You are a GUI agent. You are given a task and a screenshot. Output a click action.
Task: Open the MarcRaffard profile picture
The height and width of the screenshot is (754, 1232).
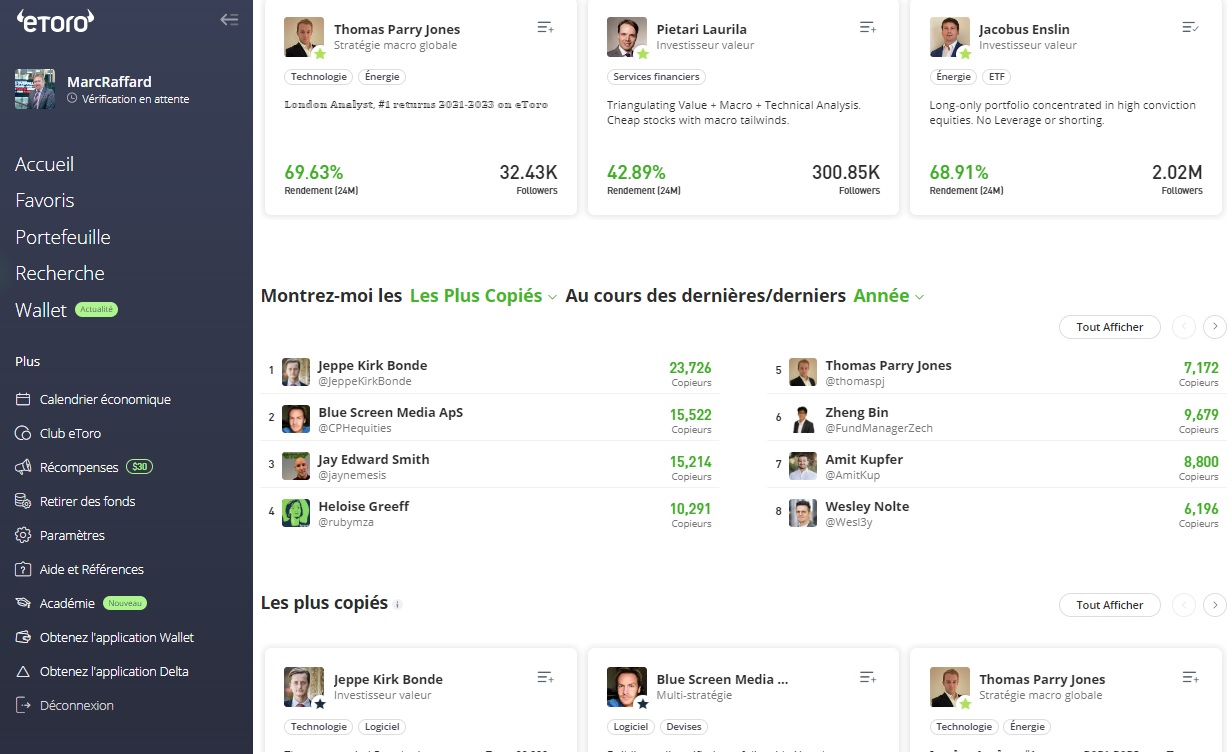(35, 89)
